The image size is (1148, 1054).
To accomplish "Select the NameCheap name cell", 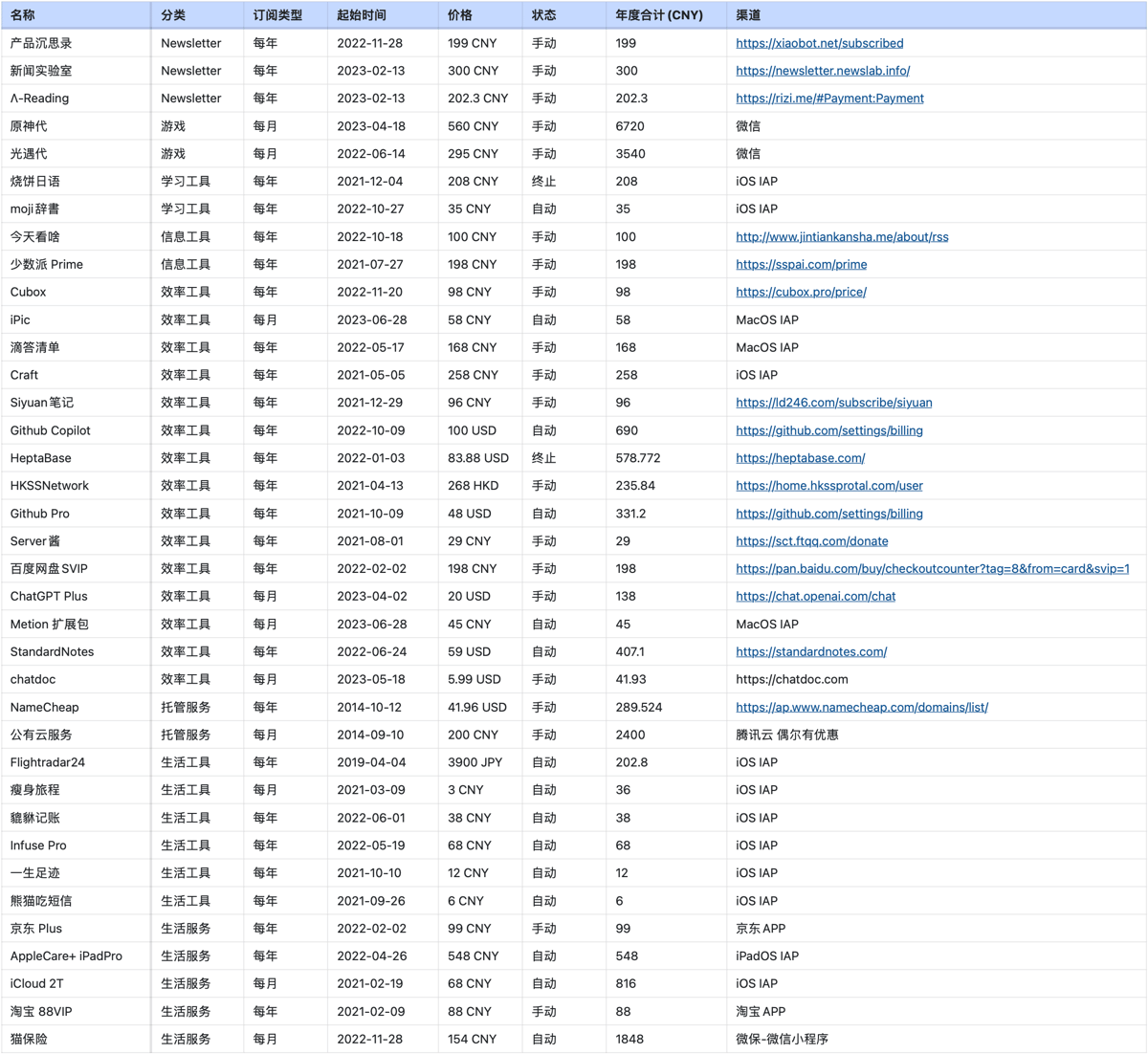I will [x=76, y=708].
